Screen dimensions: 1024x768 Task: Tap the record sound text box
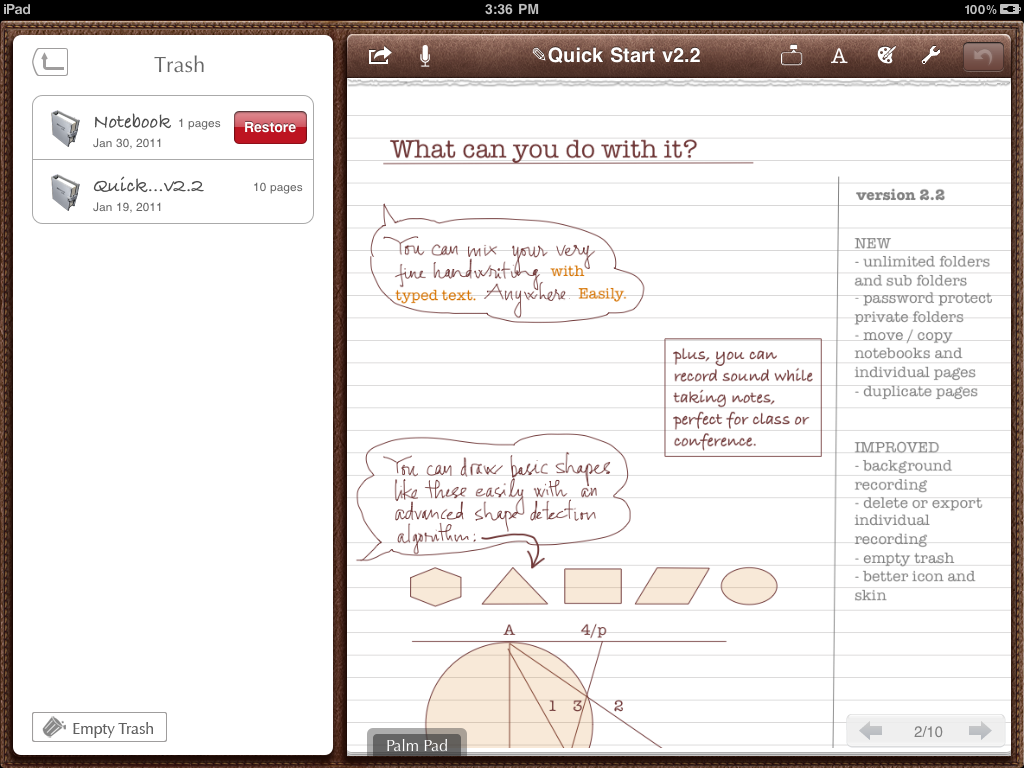click(743, 397)
